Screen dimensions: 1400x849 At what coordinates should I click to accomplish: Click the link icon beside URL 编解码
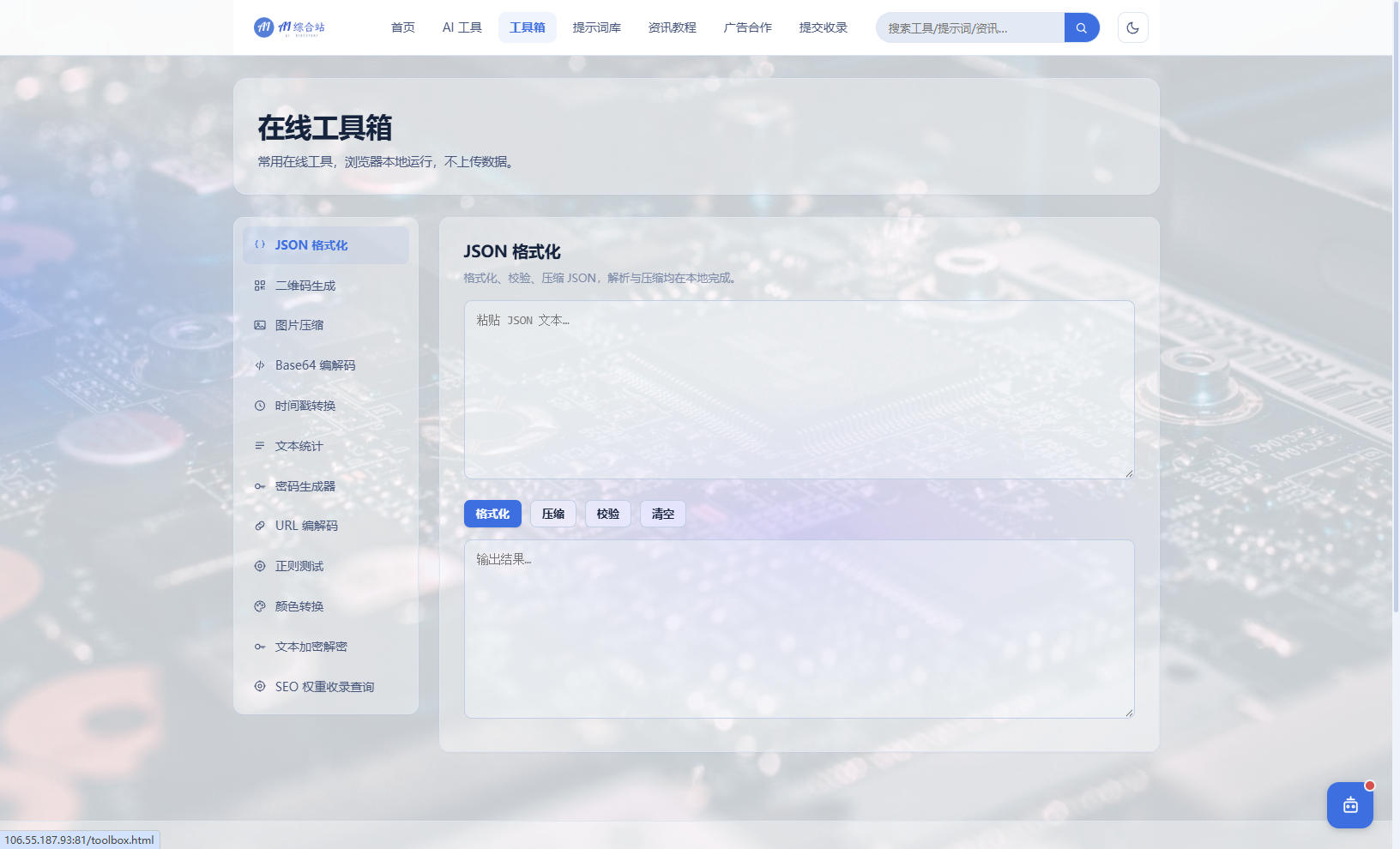click(x=260, y=526)
